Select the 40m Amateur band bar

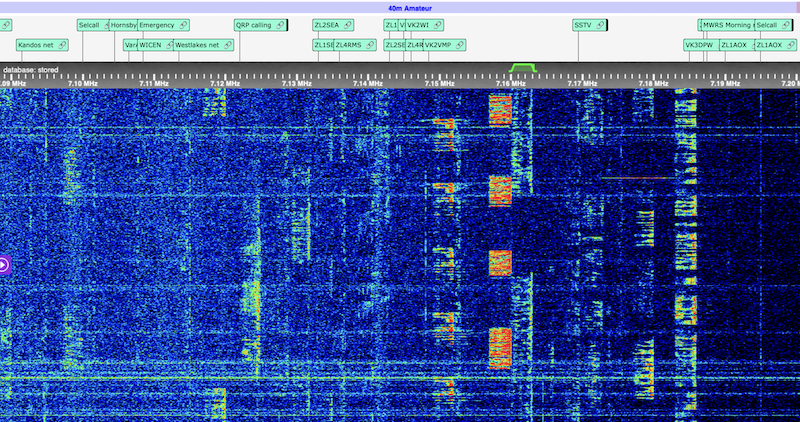click(401, 7)
